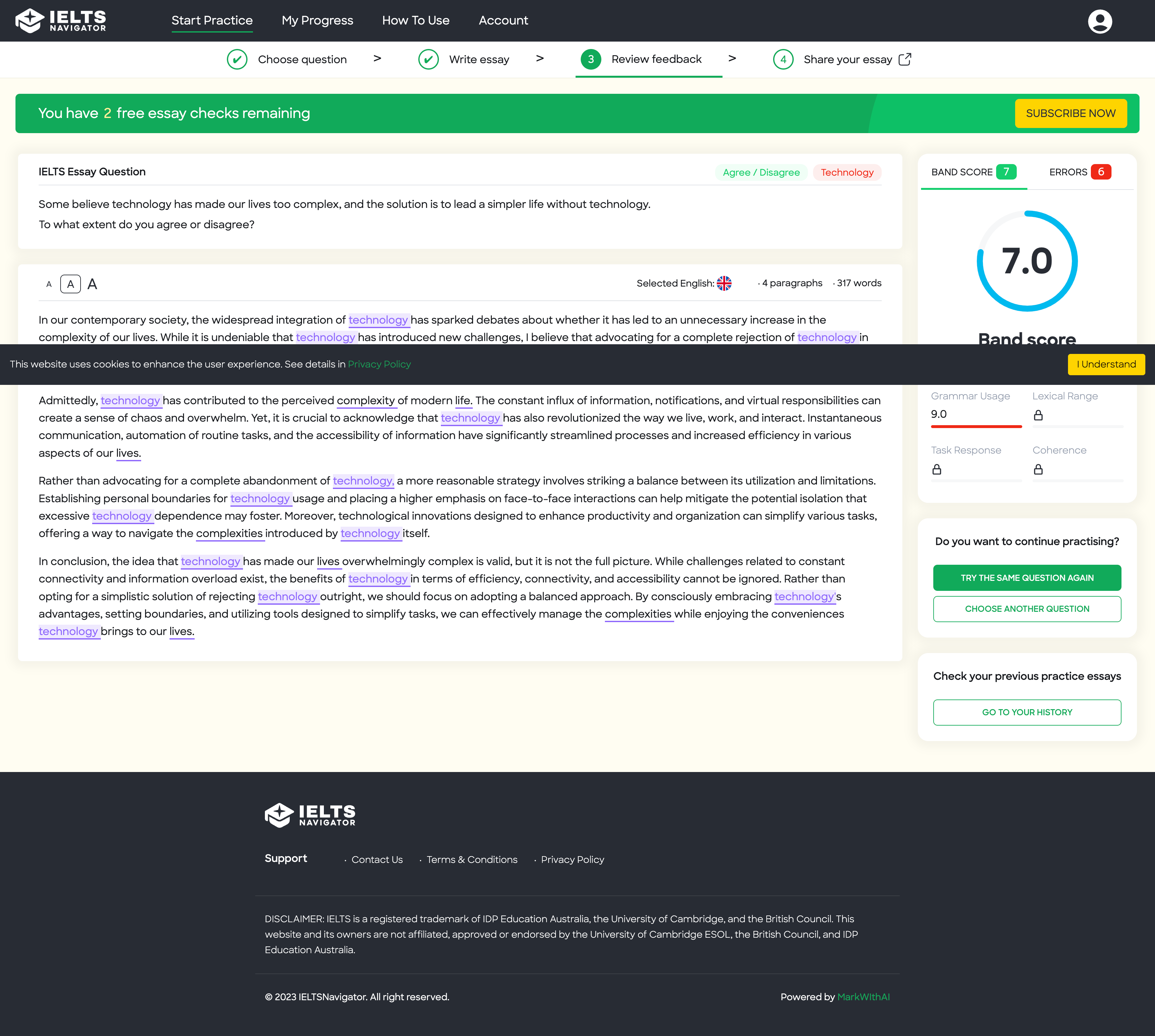Select the small font size A
This screenshot has height=1036, width=1155.
click(49, 284)
